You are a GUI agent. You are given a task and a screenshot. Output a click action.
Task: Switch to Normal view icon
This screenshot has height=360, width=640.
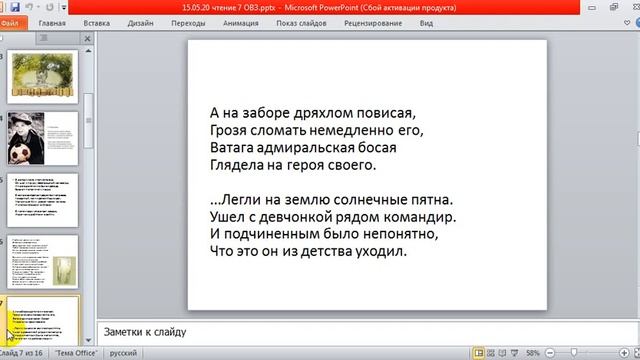479,353
